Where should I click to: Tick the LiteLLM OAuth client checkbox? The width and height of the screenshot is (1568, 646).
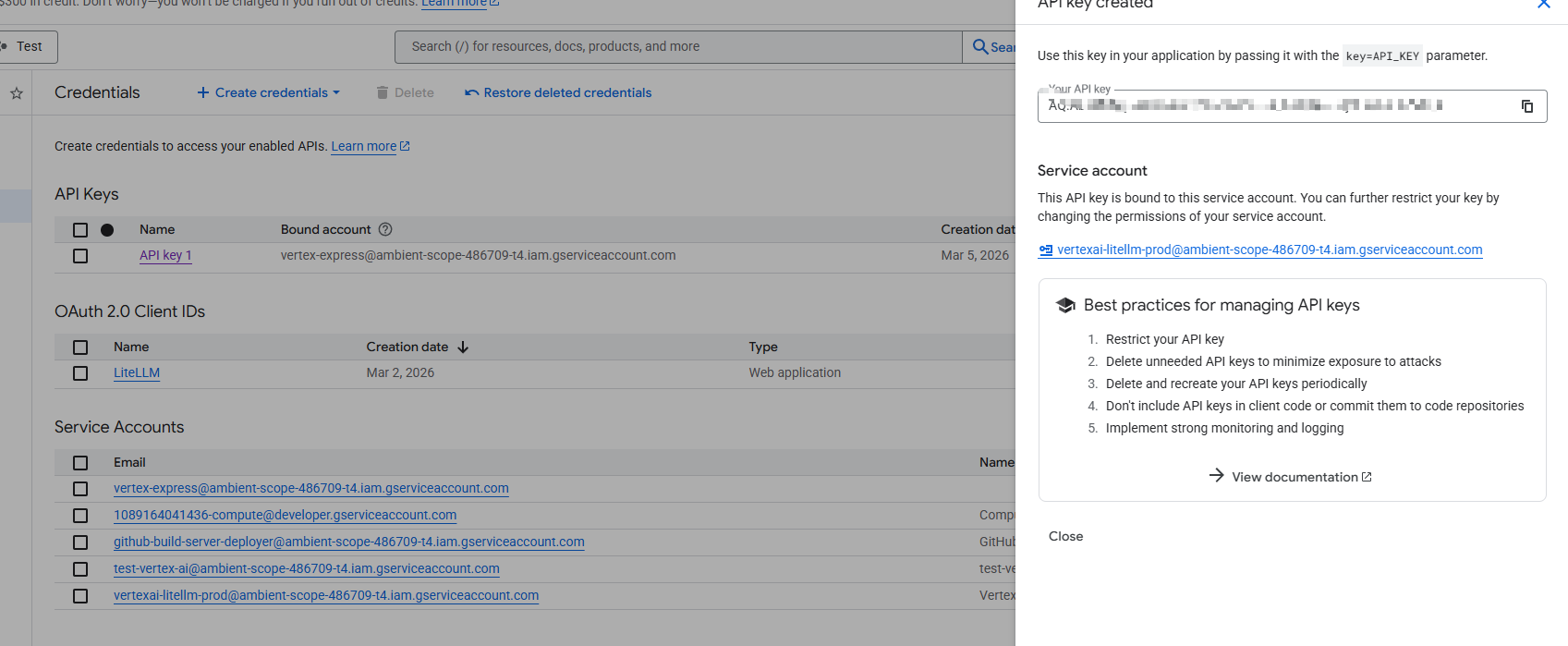click(x=80, y=373)
